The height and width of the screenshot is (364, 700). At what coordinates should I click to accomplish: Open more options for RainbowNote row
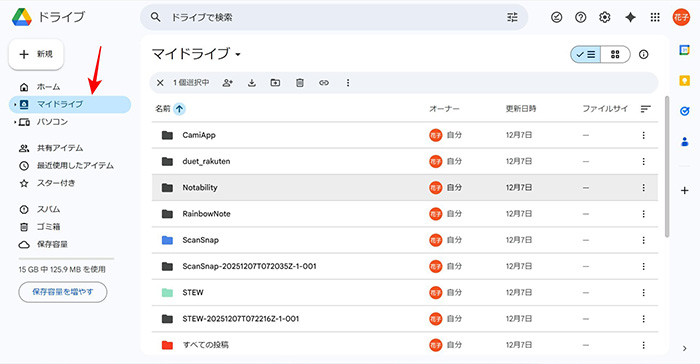click(x=643, y=214)
